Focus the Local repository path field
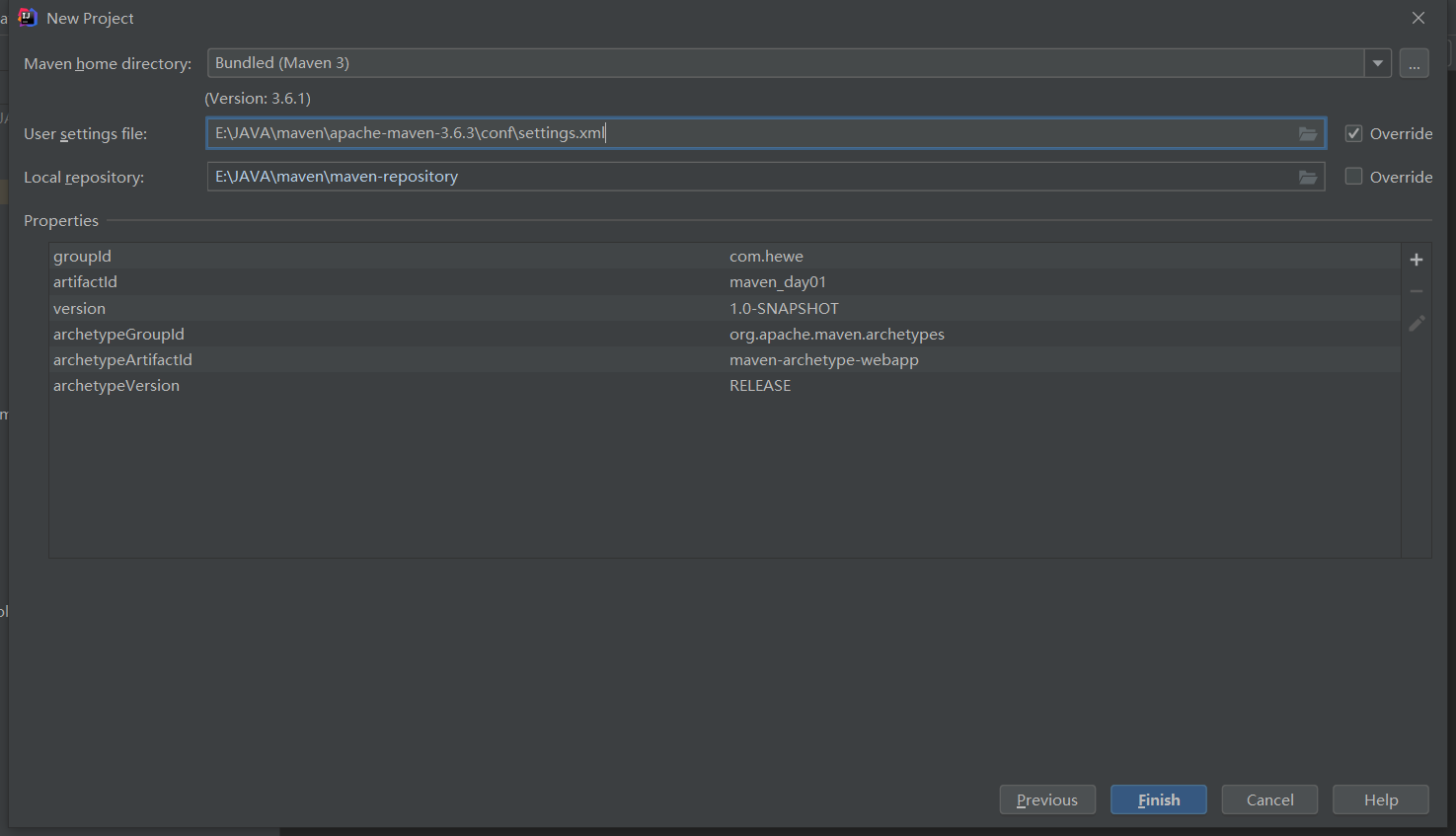 [x=766, y=177]
